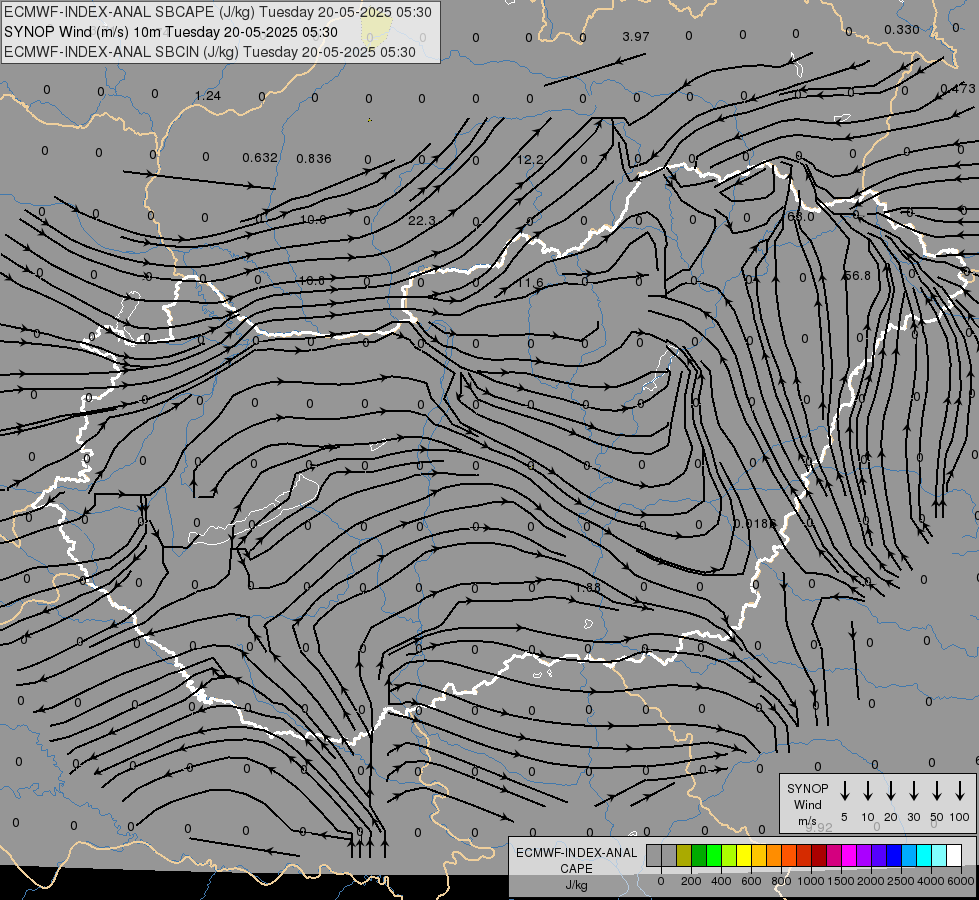Click the wind legend arrow above 20

[891, 790]
